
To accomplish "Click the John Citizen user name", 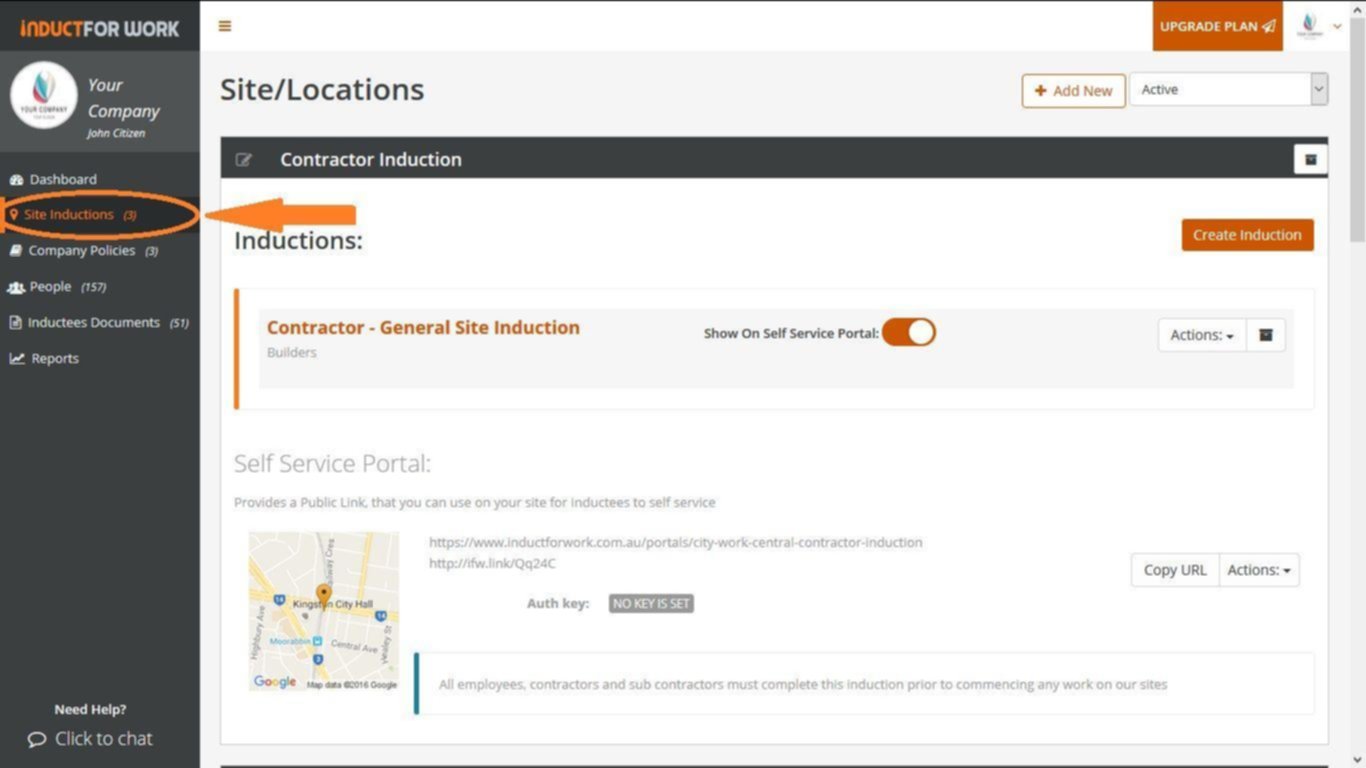I will coord(116,133).
